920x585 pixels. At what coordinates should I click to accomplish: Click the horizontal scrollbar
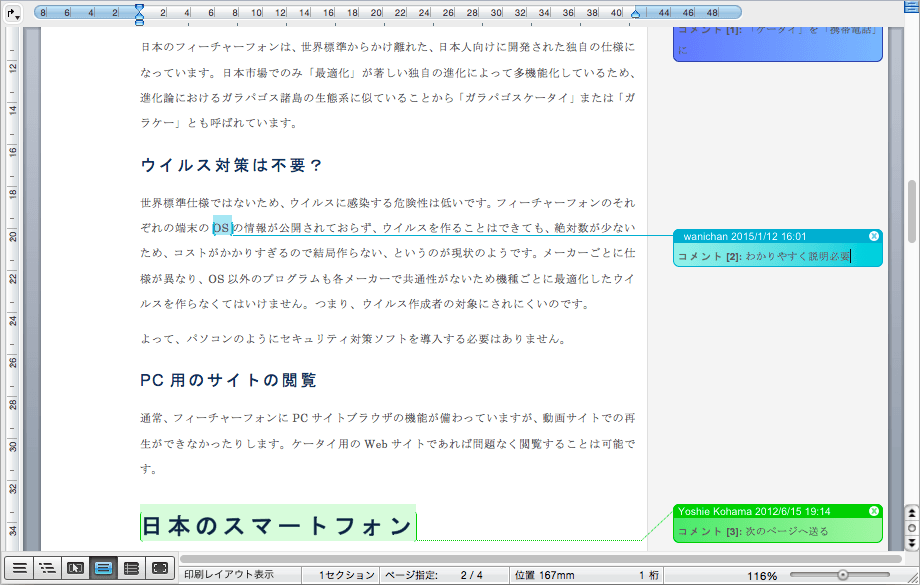(540, 559)
